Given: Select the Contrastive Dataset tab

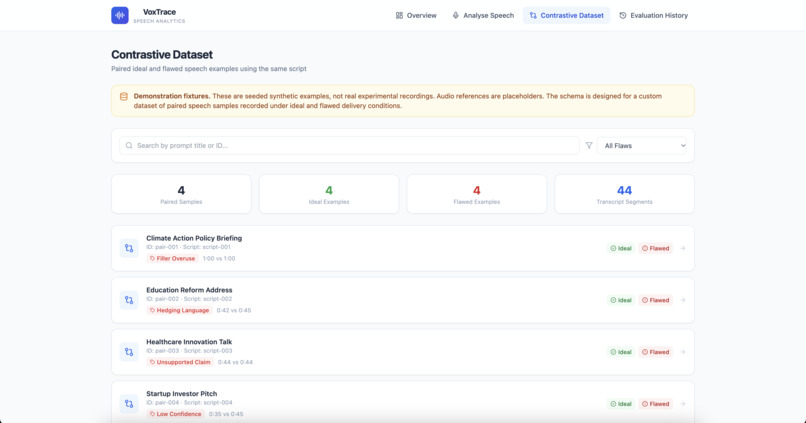Looking at the screenshot, I should (566, 15).
